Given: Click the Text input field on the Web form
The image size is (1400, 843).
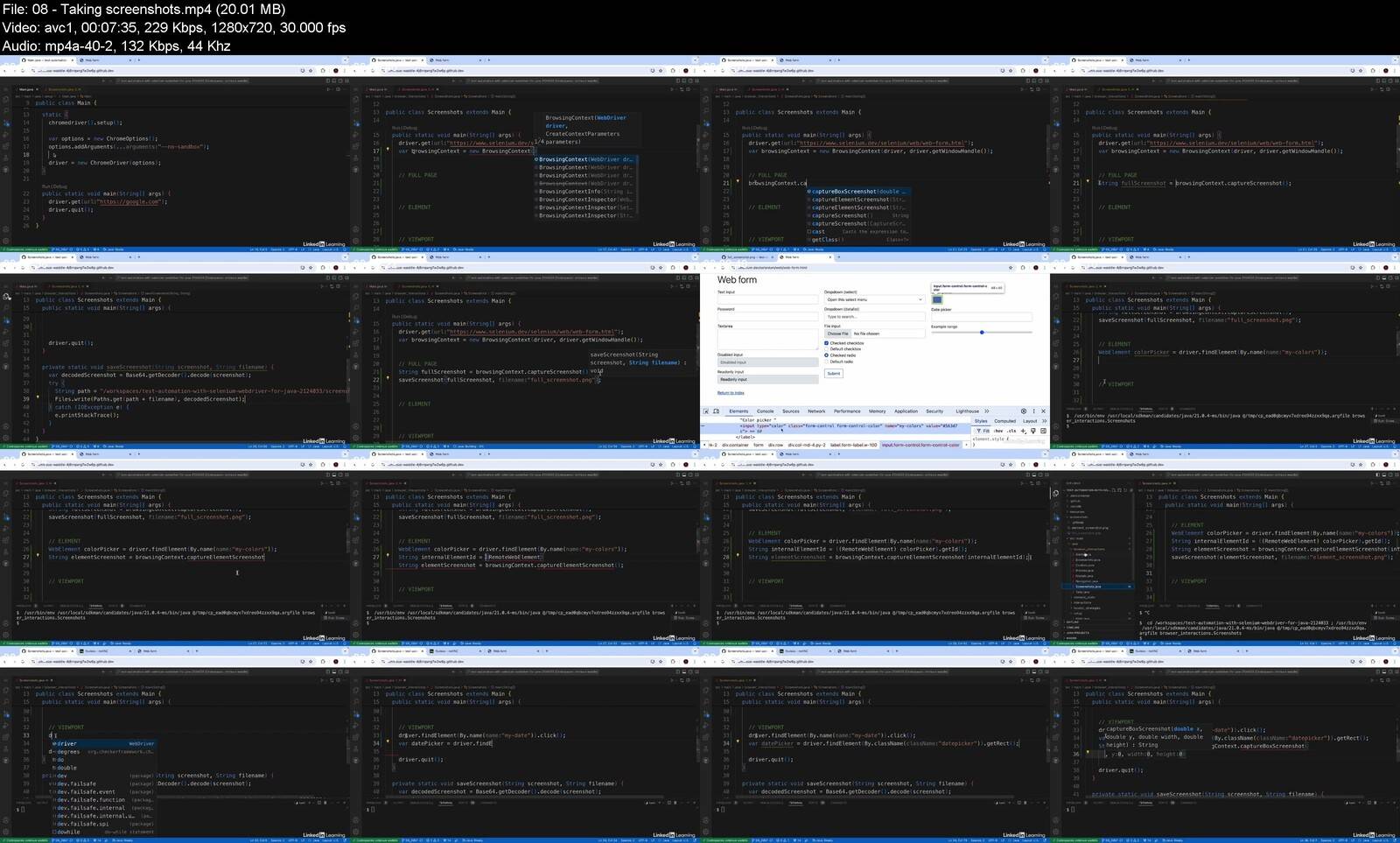Looking at the screenshot, I should tap(768, 299).
